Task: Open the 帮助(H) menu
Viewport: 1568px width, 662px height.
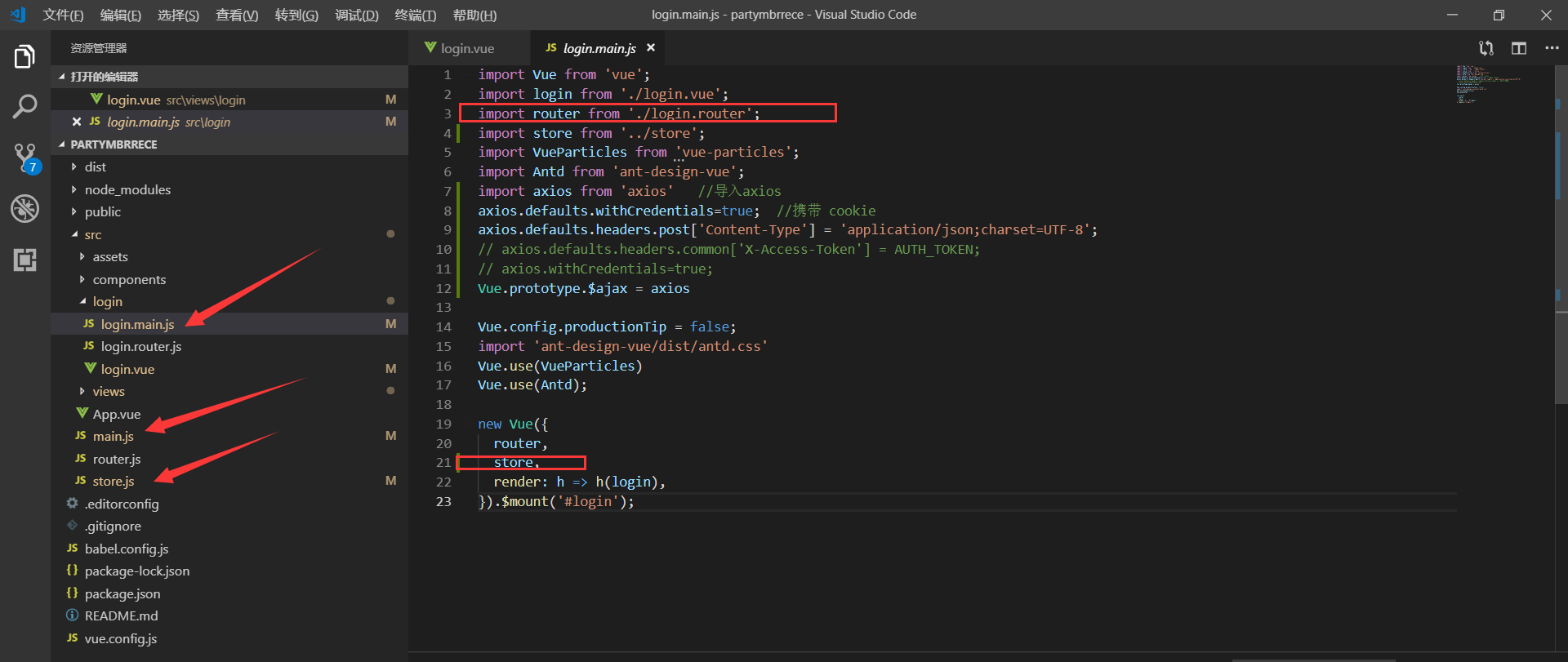Action: (x=474, y=15)
